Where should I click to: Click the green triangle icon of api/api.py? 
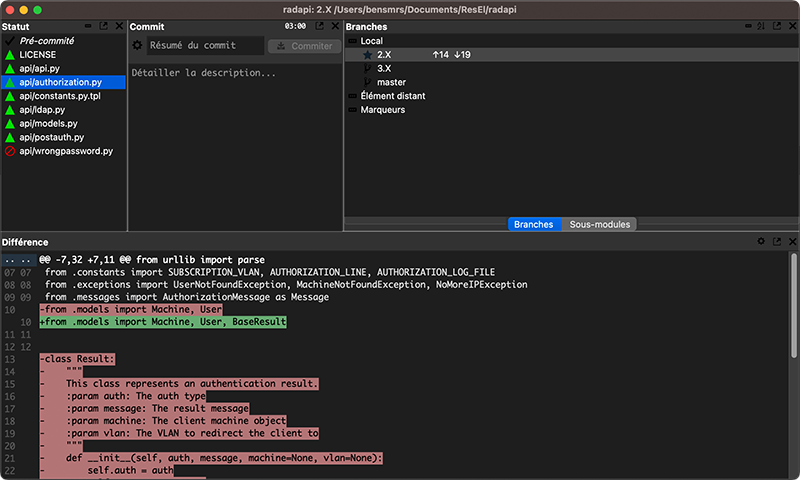(x=10, y=68)
